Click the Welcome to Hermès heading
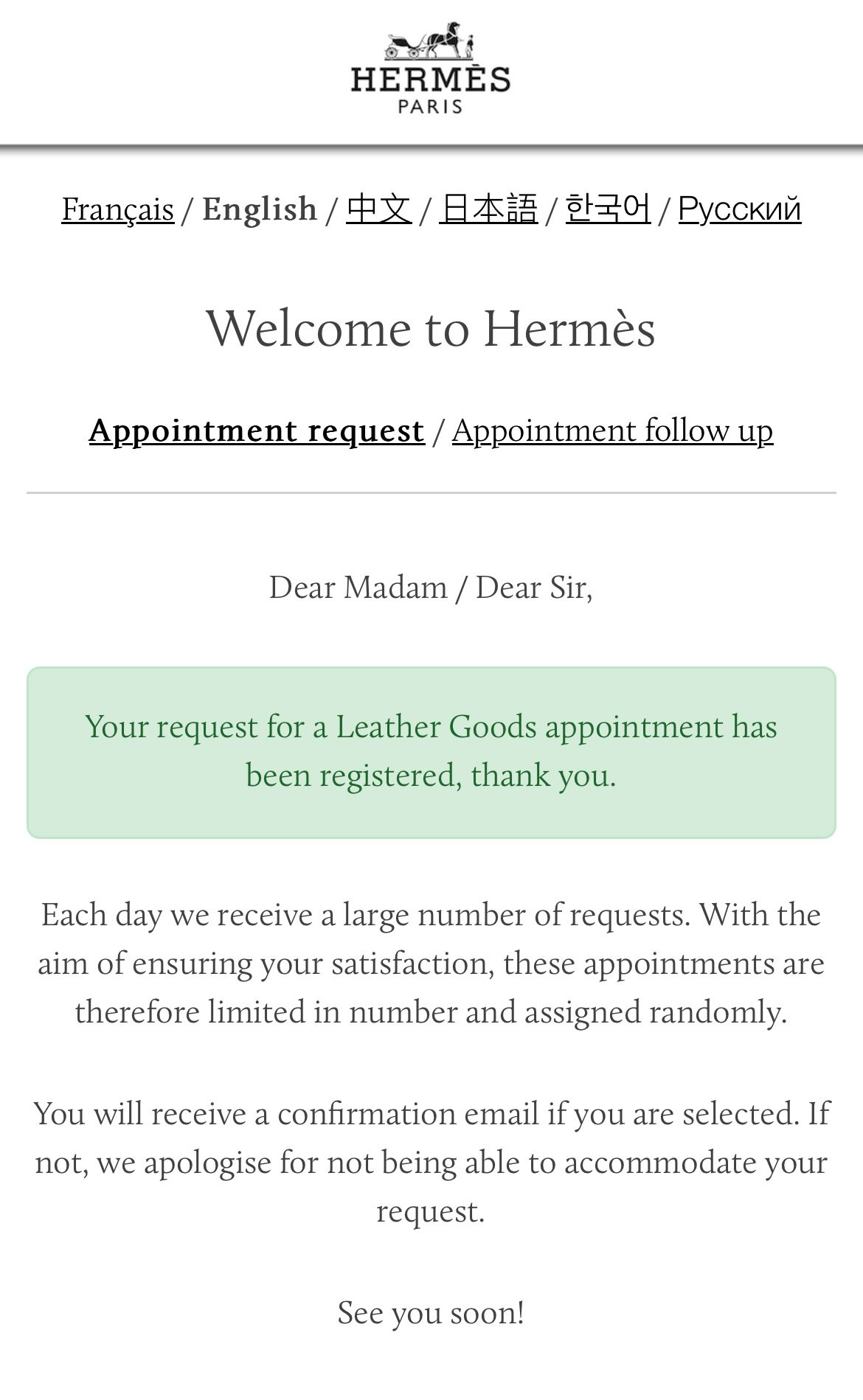863x1400 pixels. [x=431, y=328]
